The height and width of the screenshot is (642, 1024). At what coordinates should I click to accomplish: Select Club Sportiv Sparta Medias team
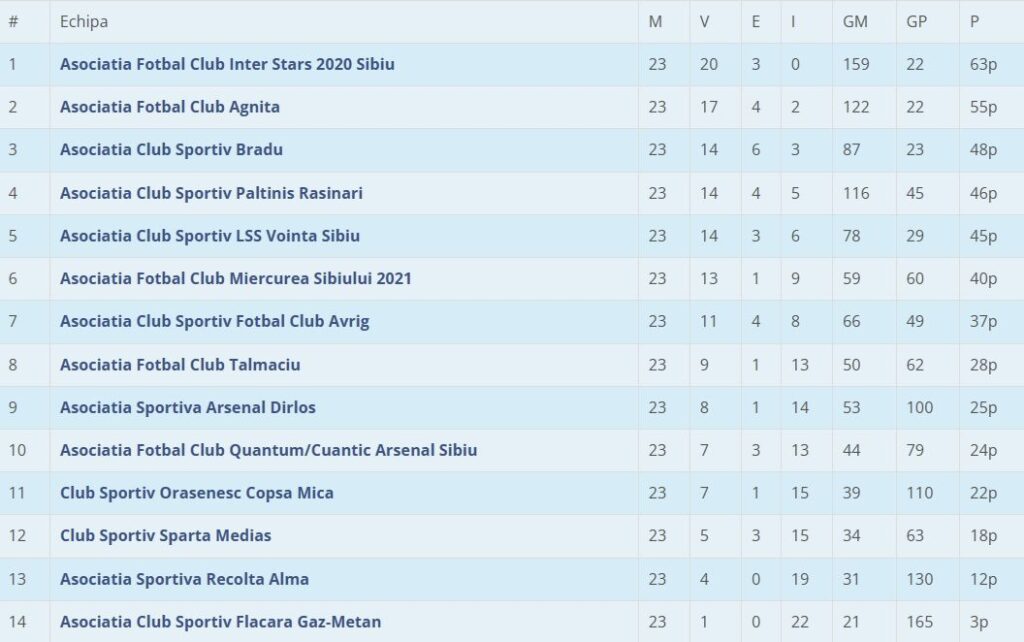[165, 536]
